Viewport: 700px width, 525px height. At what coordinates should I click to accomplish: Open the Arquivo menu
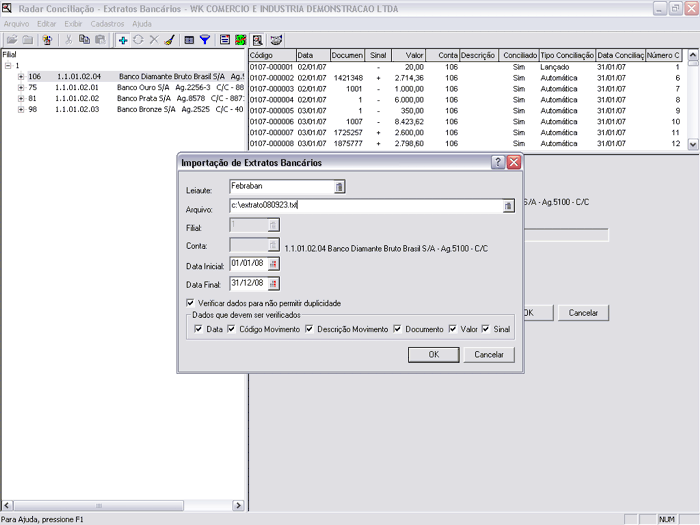[17, 22]
